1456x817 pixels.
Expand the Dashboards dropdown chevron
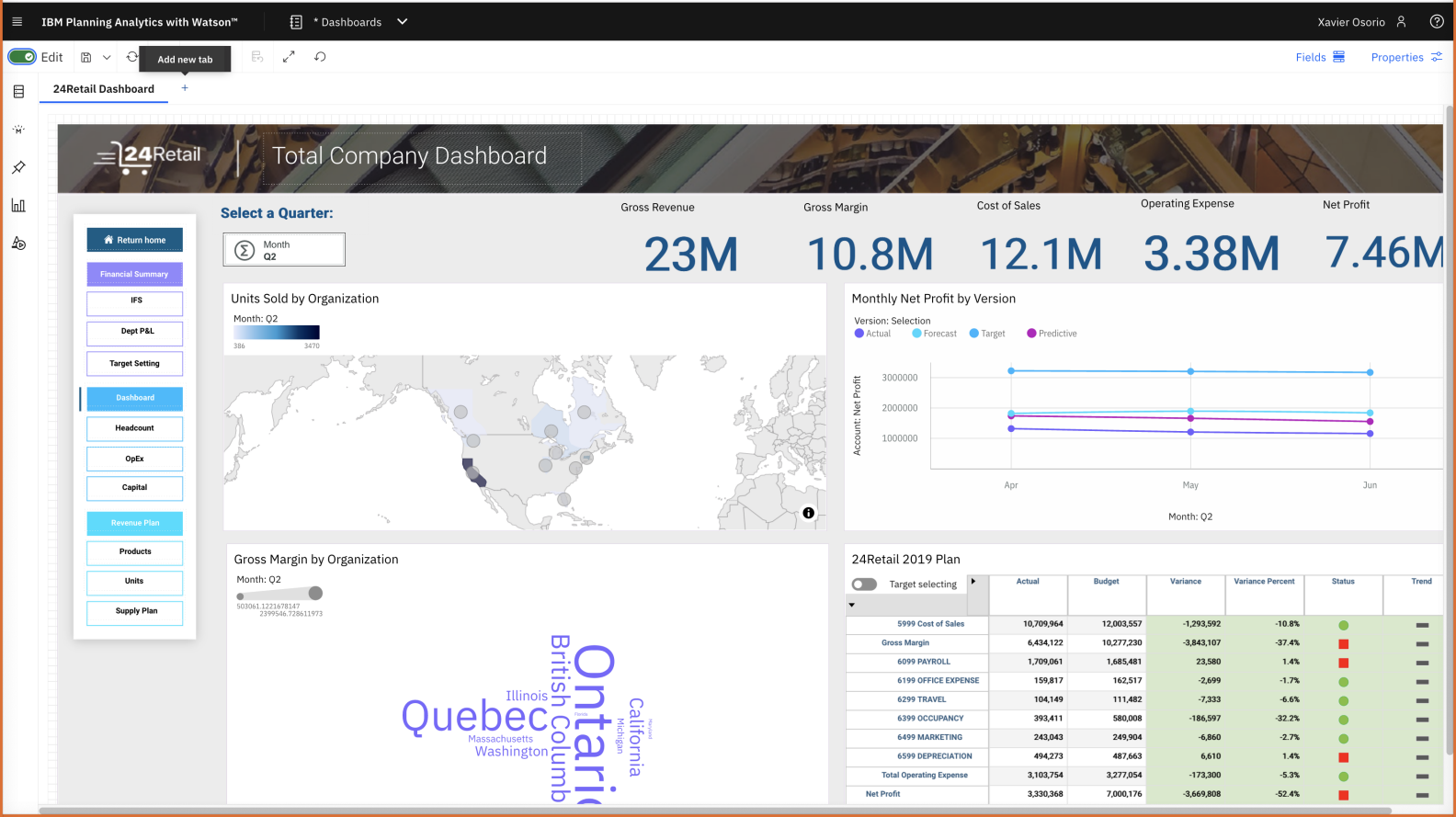pos(402,22)
